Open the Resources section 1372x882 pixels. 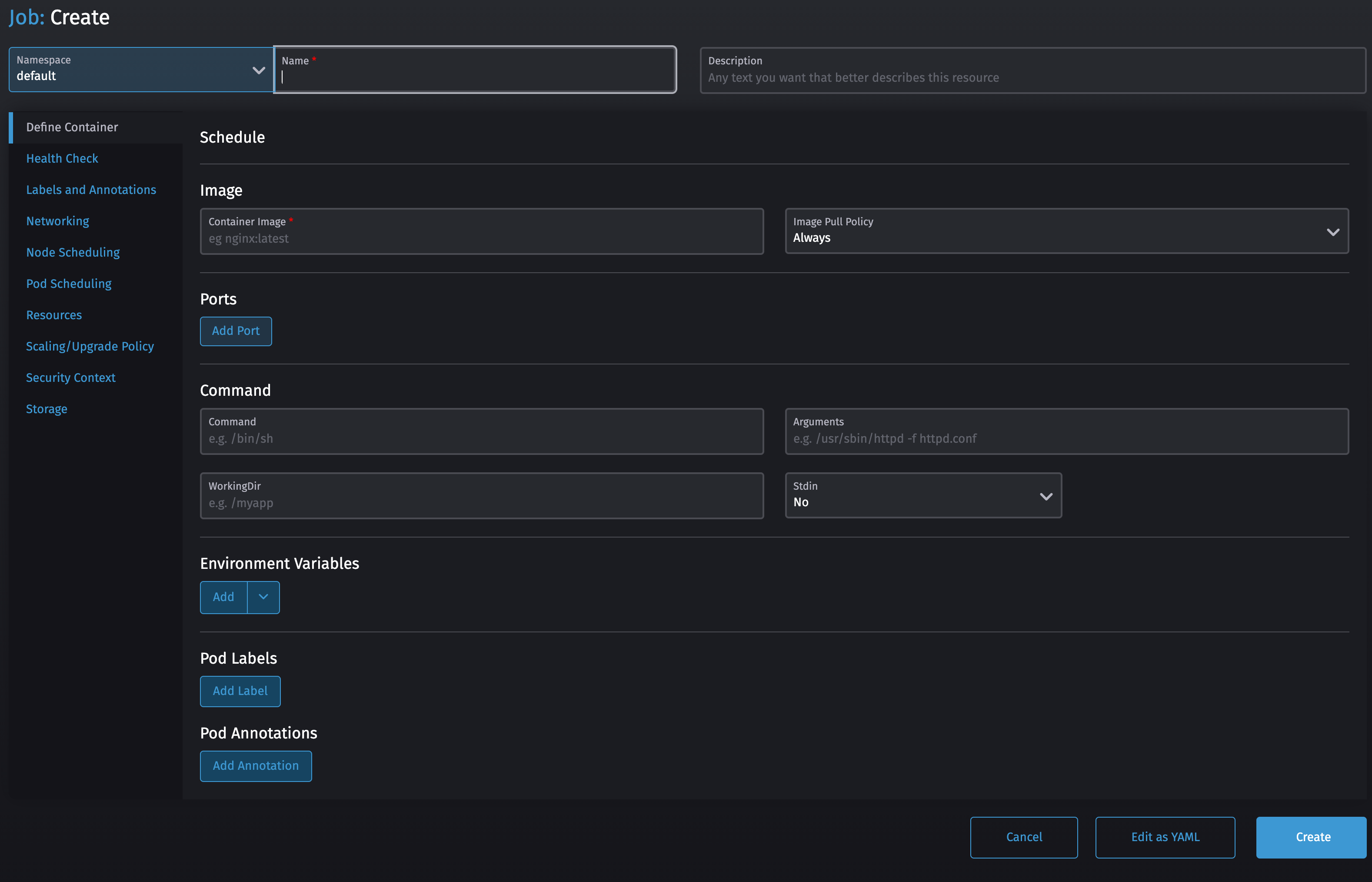point(54,314)
